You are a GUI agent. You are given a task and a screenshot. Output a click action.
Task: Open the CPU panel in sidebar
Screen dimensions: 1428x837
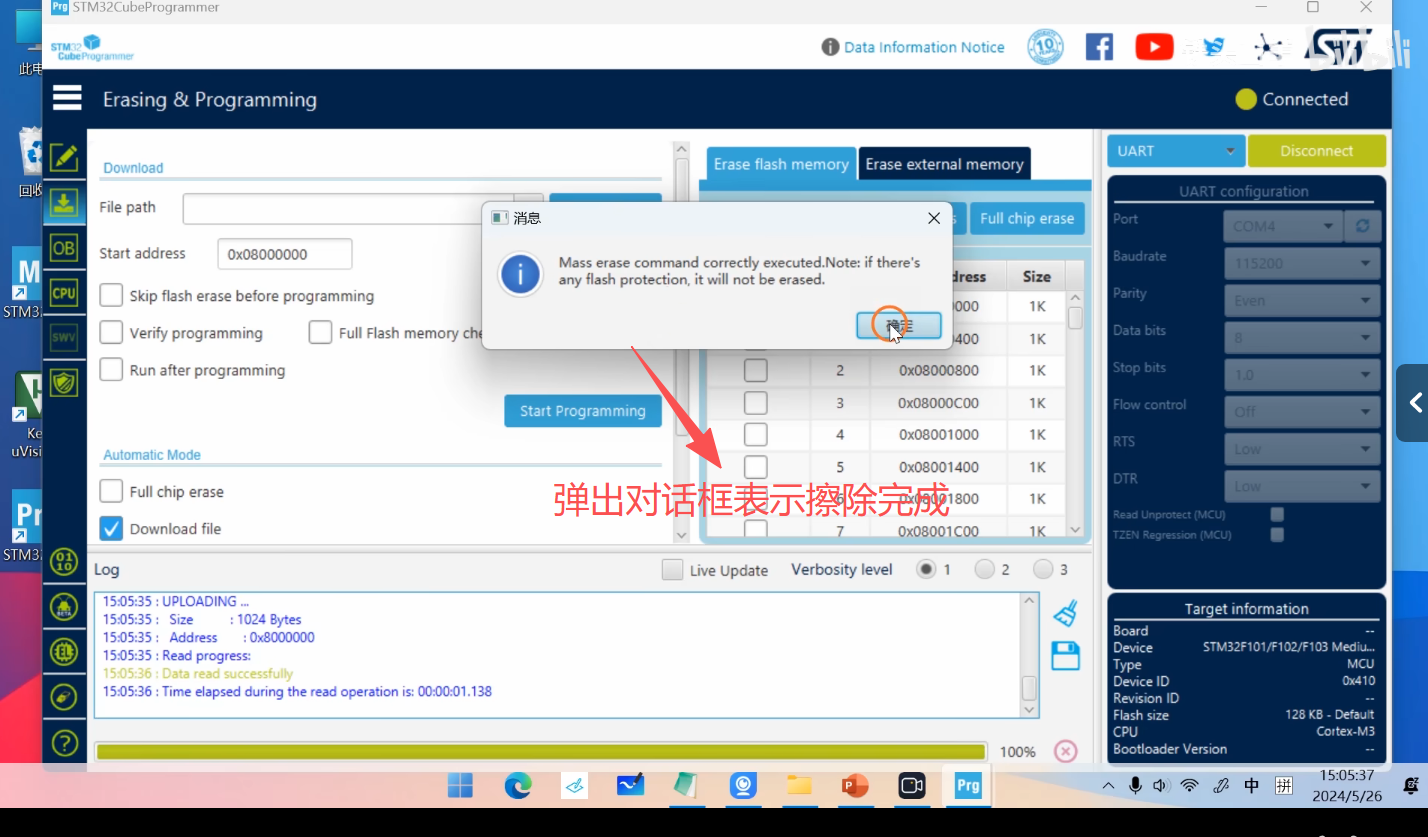64,293
